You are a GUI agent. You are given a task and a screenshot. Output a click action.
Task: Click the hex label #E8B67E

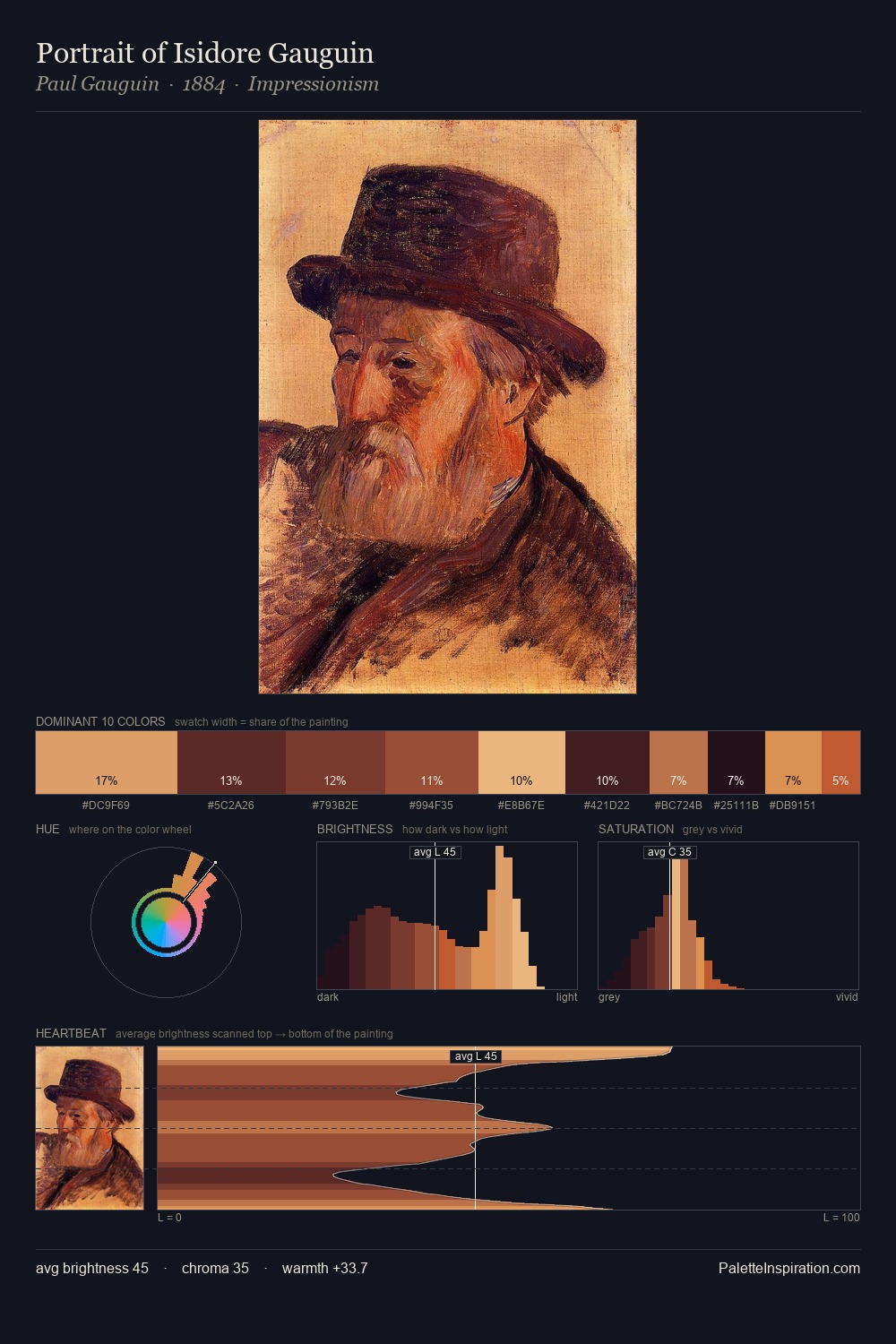coord(521,806)
